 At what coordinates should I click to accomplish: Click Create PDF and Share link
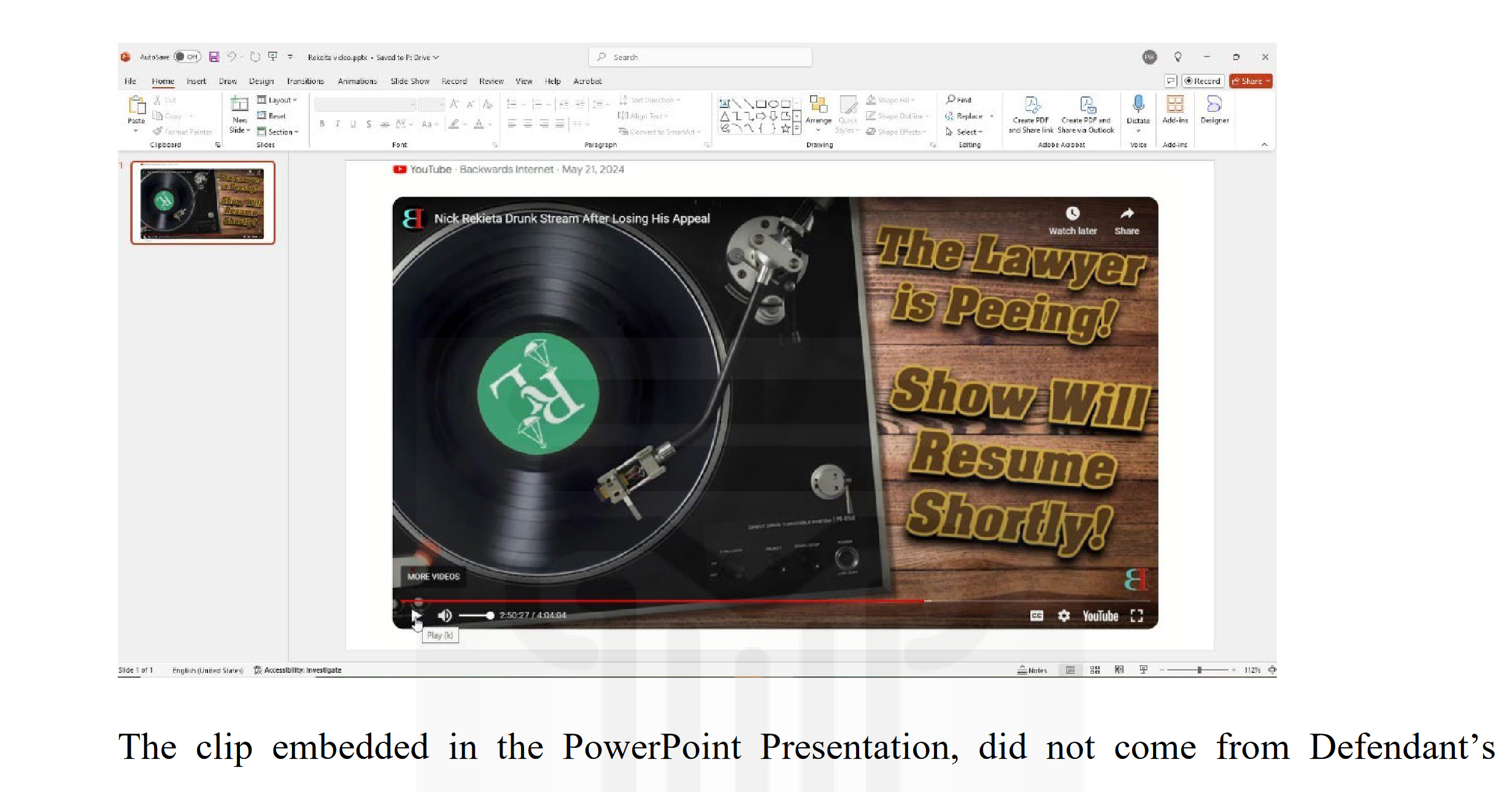(x=1031, y=114)
